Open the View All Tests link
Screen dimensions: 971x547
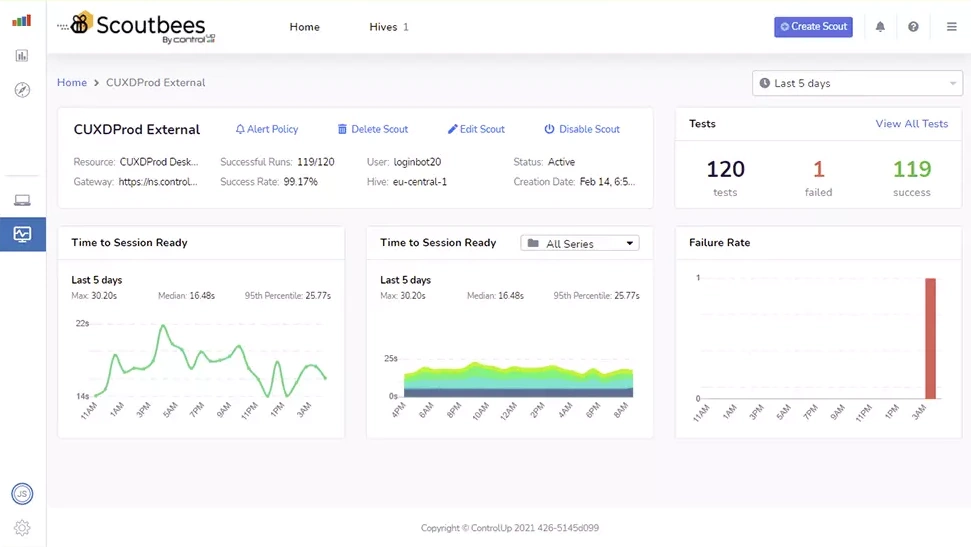911,124
